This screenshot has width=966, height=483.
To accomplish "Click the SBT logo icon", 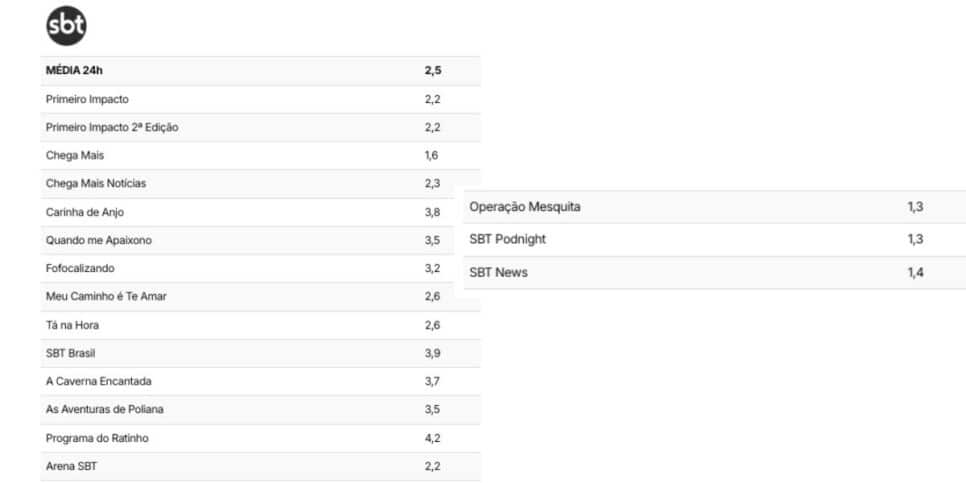I will (x=67, y=26).
